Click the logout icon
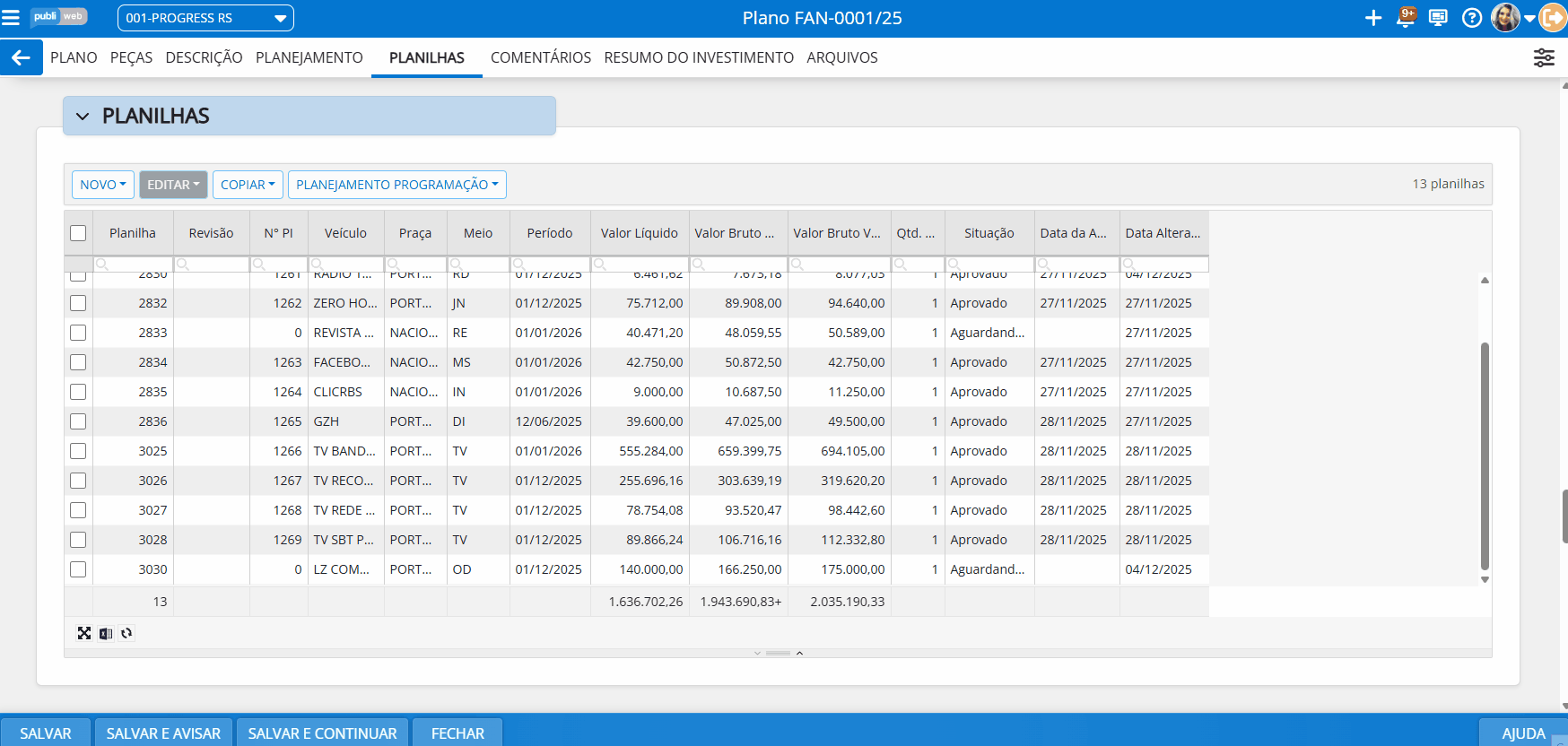This screenshot has width=1568, height=746. (x=1553, y=18)
